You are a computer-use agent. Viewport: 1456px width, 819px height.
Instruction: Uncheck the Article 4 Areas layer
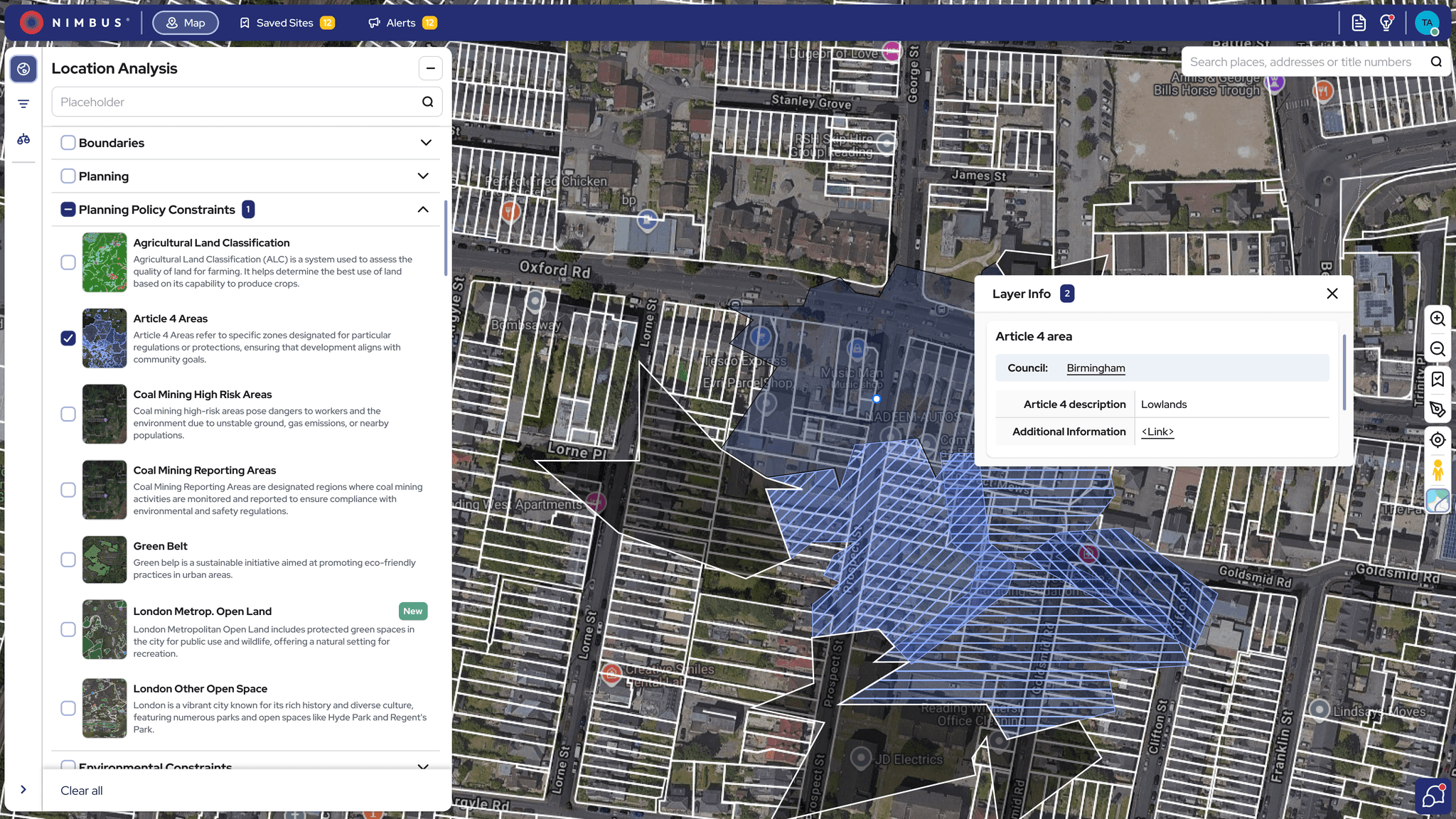[68, 338]
